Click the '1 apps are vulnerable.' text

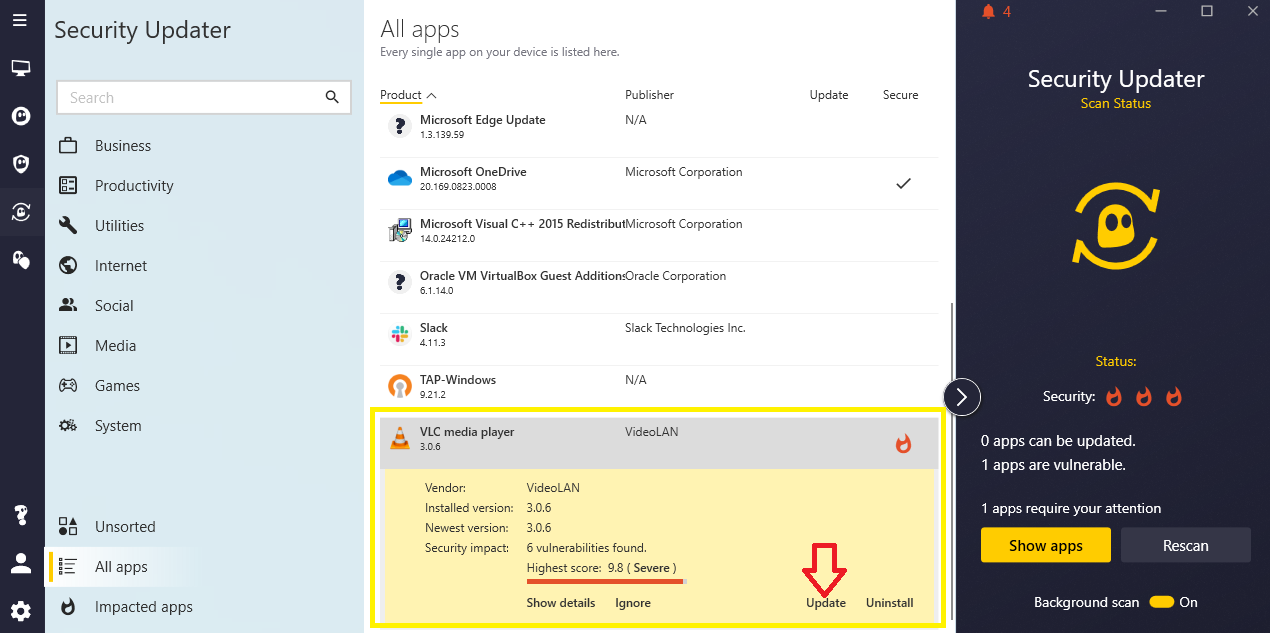coord(1053,465)
